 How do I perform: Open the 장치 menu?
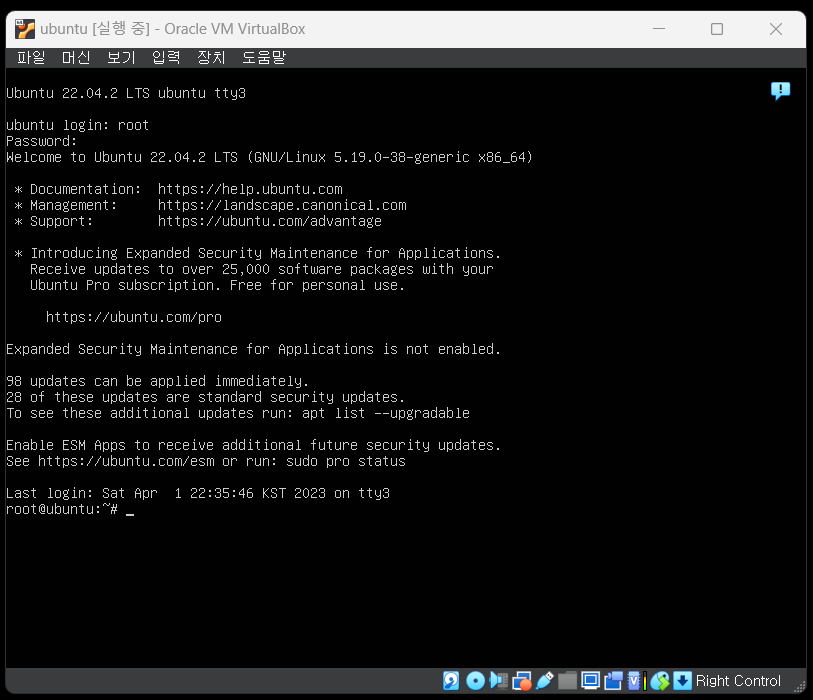pyautogui.click(x=211, y=57)
